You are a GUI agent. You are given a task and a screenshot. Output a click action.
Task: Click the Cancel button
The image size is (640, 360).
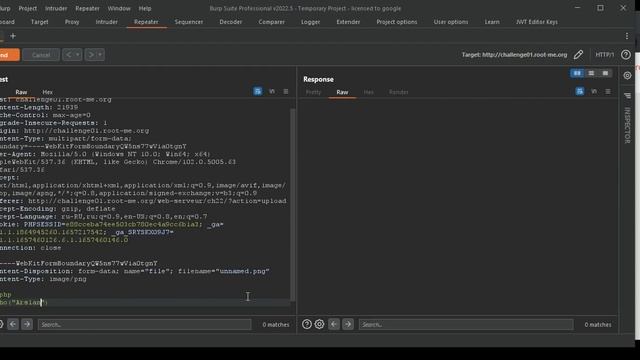tap(41, 55)
